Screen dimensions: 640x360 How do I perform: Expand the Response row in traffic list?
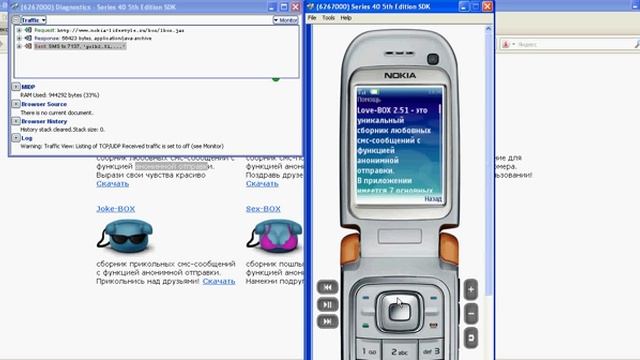click(19, 38)
